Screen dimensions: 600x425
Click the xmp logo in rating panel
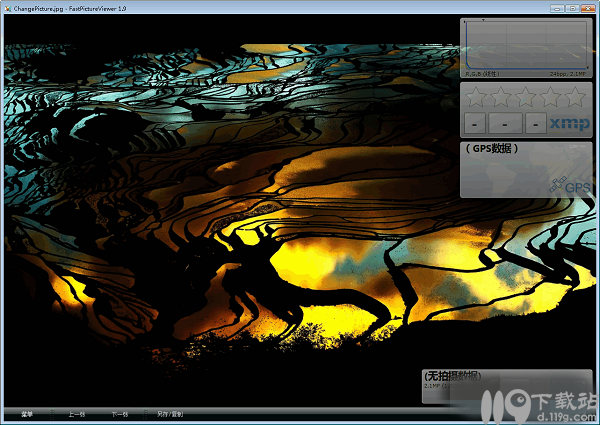coord(569,124)
